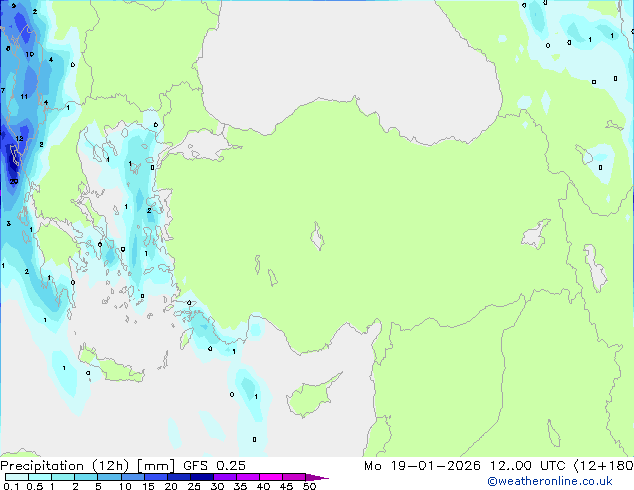
Task: Click the legend swatch between 2 and 5
Action: tap(86, 477)
